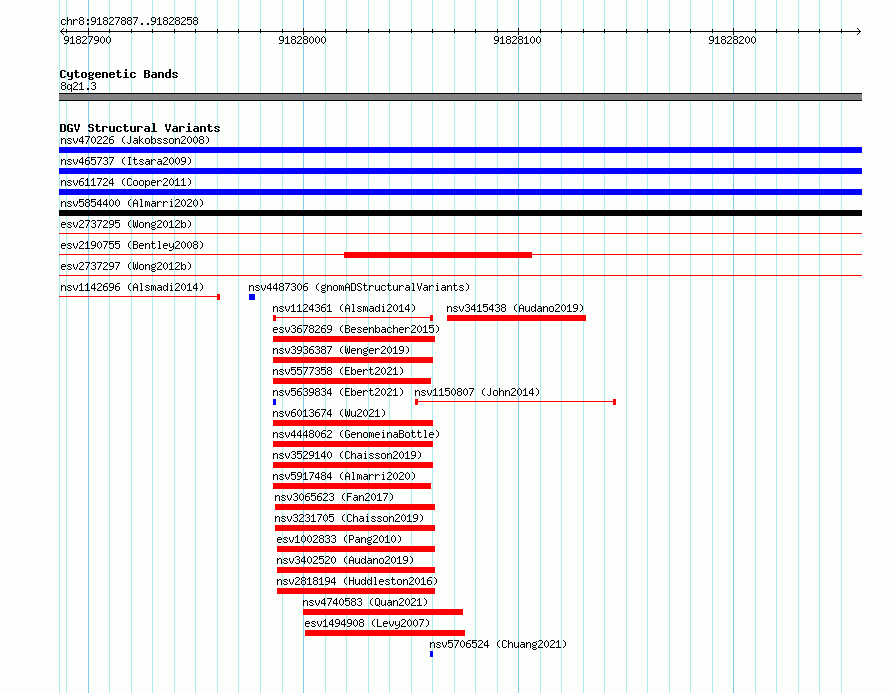The image size is (890, 693).
Task: Click ruler position label 91828100
Action: click(518, 40)
